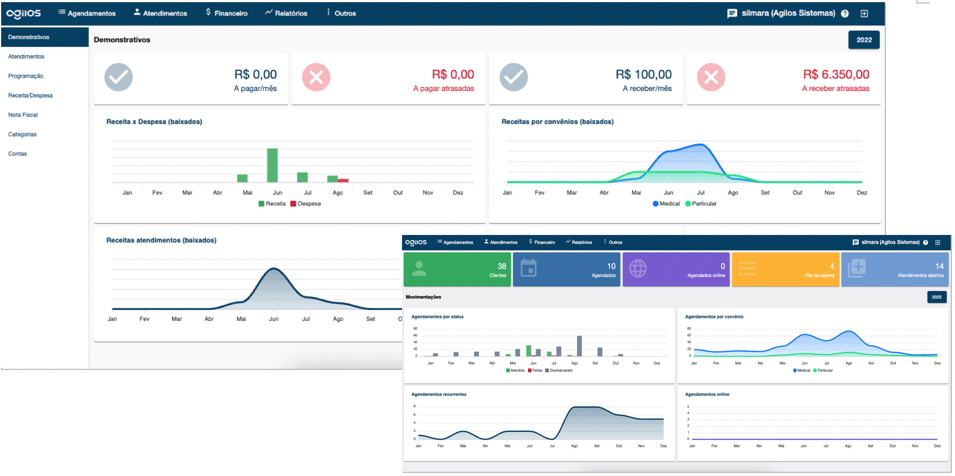Click the help question mark icon in top bar
The height and width of the screenshot is (476, 955).
click(x=845, y=14)
